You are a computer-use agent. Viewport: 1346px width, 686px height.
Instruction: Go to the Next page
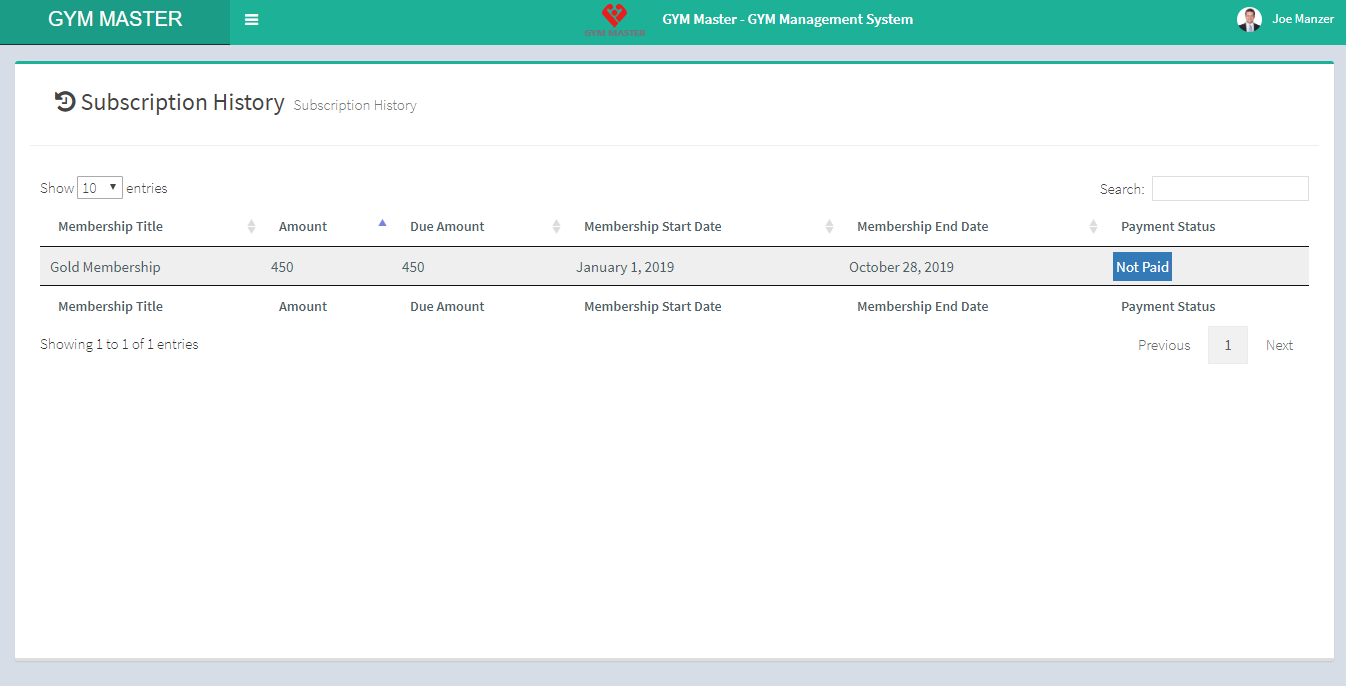pos(1279,345)
